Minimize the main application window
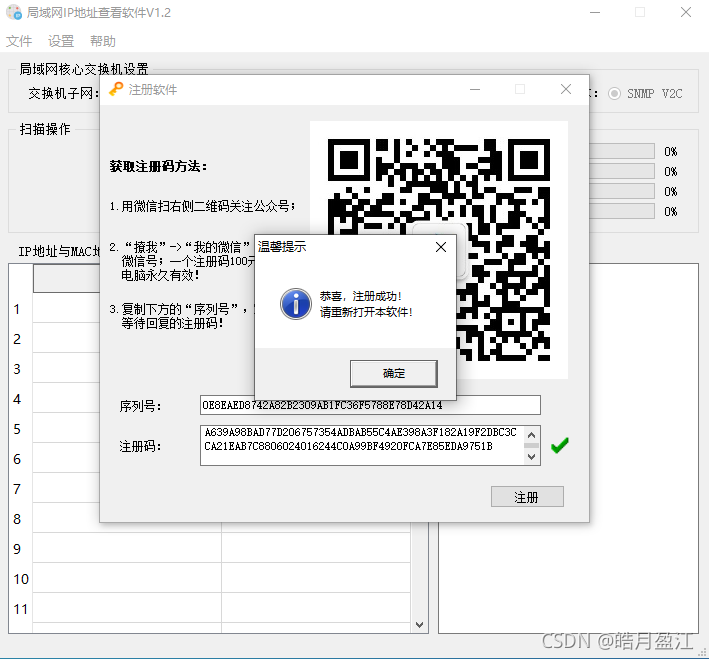 tap(595, 12)
